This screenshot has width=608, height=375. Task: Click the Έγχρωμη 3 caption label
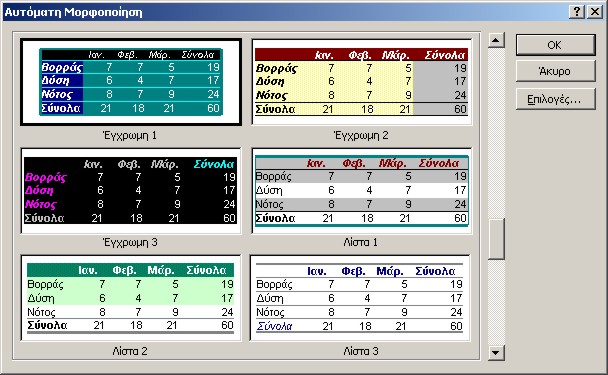(x=130, y=242)
